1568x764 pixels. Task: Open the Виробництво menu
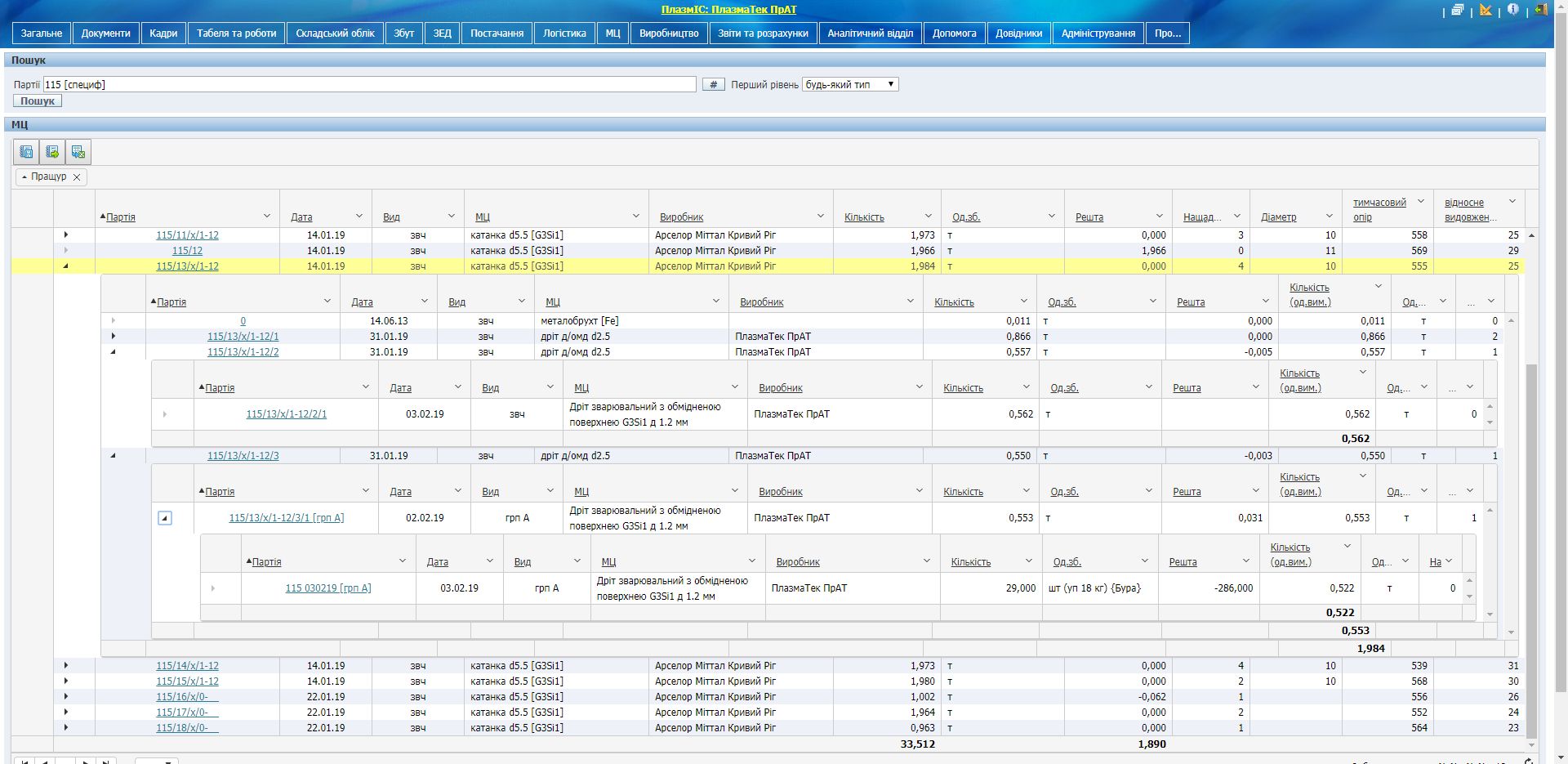(x=669, y=34)
